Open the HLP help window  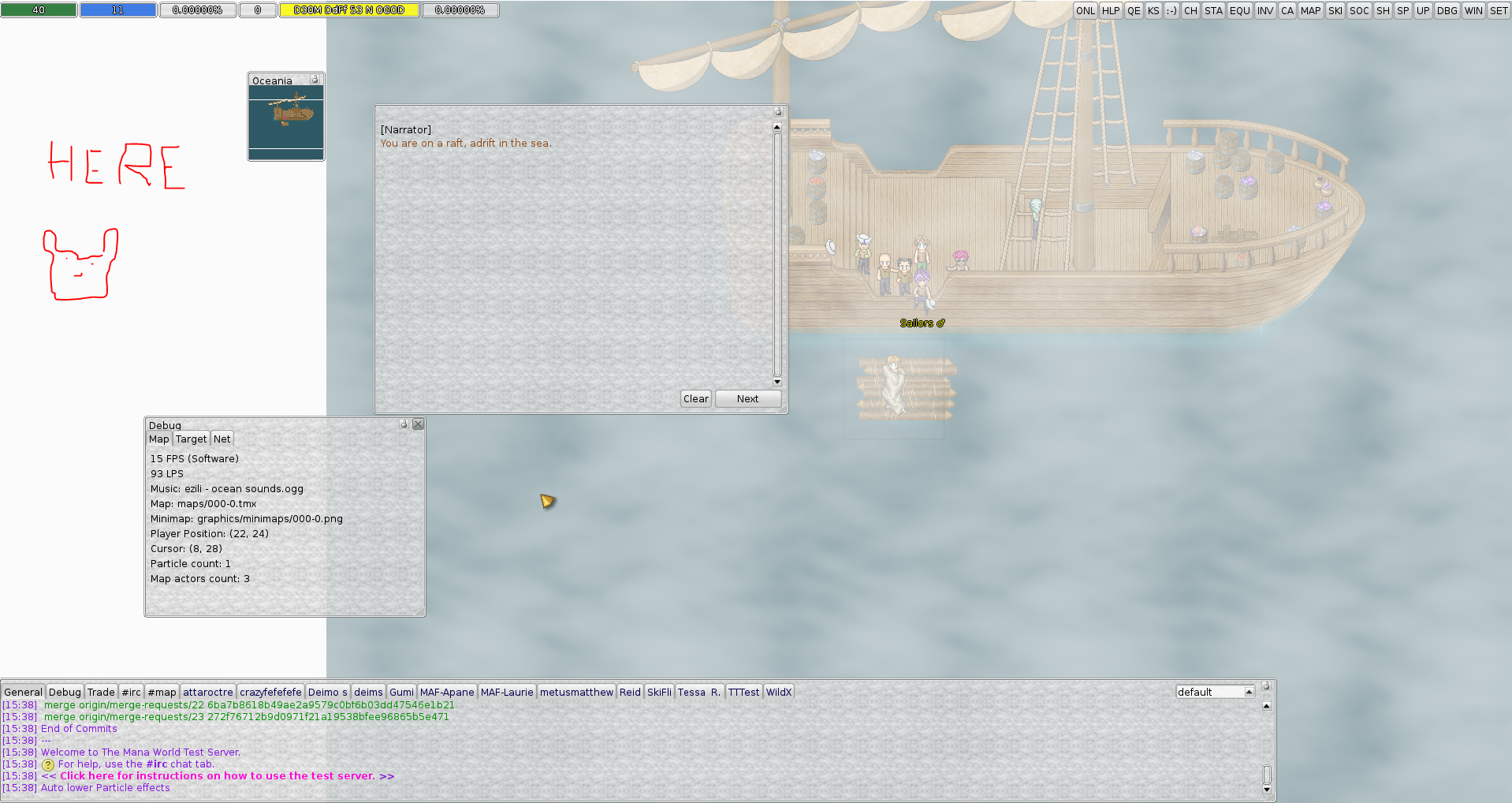pyautogui.click(x=1111, y=10)
